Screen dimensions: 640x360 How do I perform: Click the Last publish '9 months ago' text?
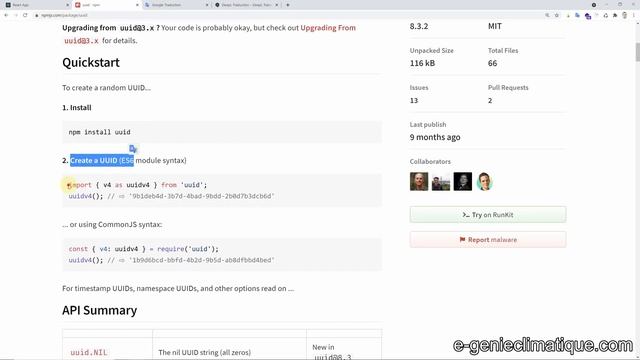coord(435,138)
